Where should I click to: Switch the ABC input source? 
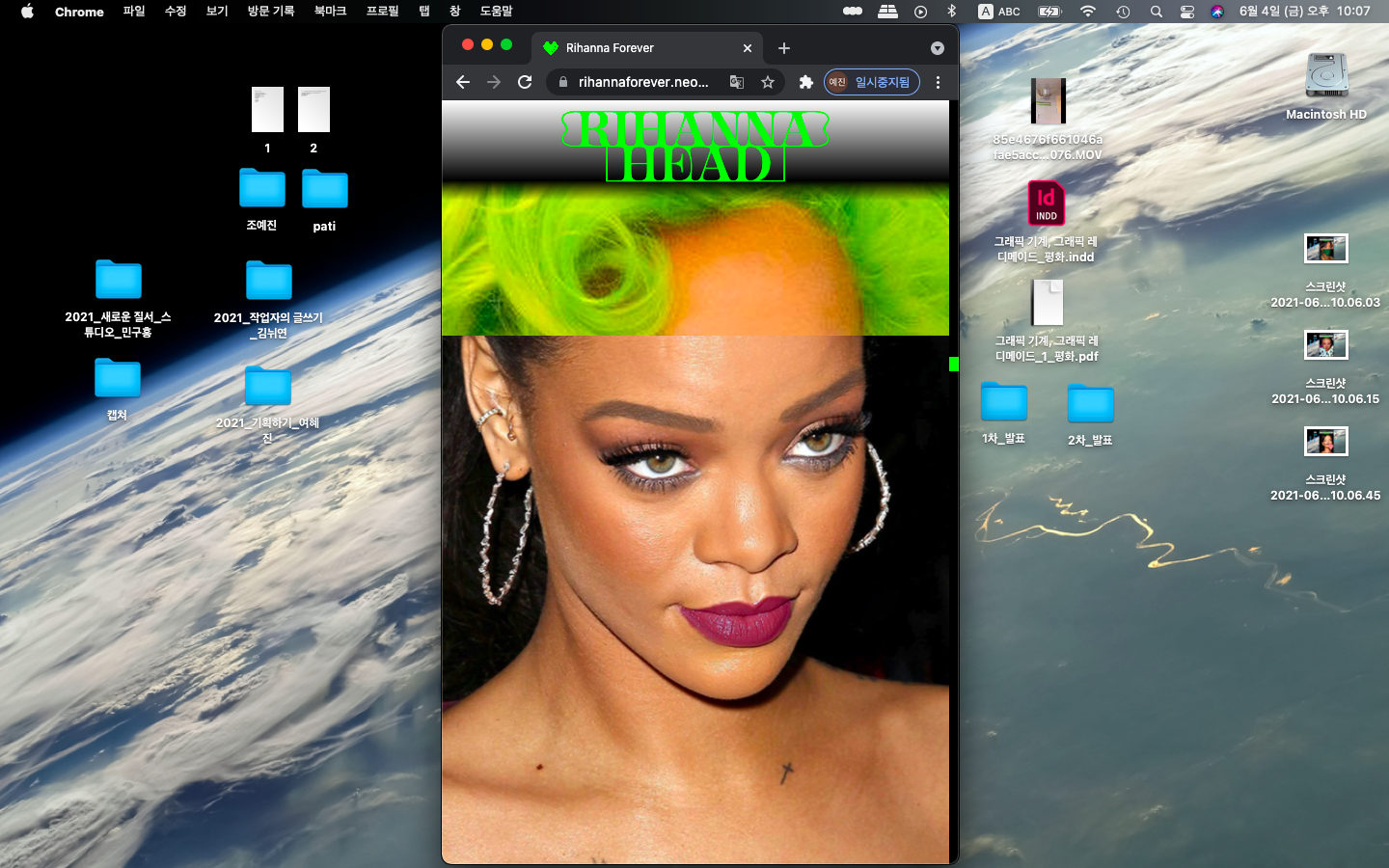(999, 12)
